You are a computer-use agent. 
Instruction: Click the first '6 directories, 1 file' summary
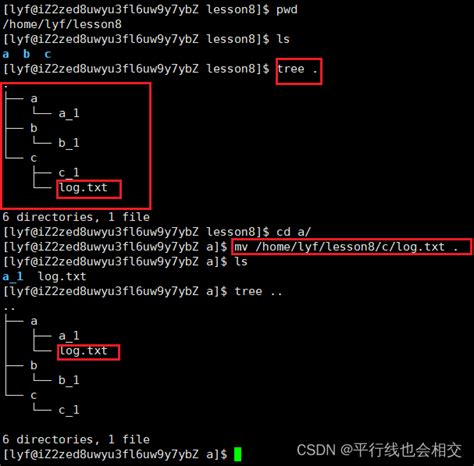tap(76, 217)
